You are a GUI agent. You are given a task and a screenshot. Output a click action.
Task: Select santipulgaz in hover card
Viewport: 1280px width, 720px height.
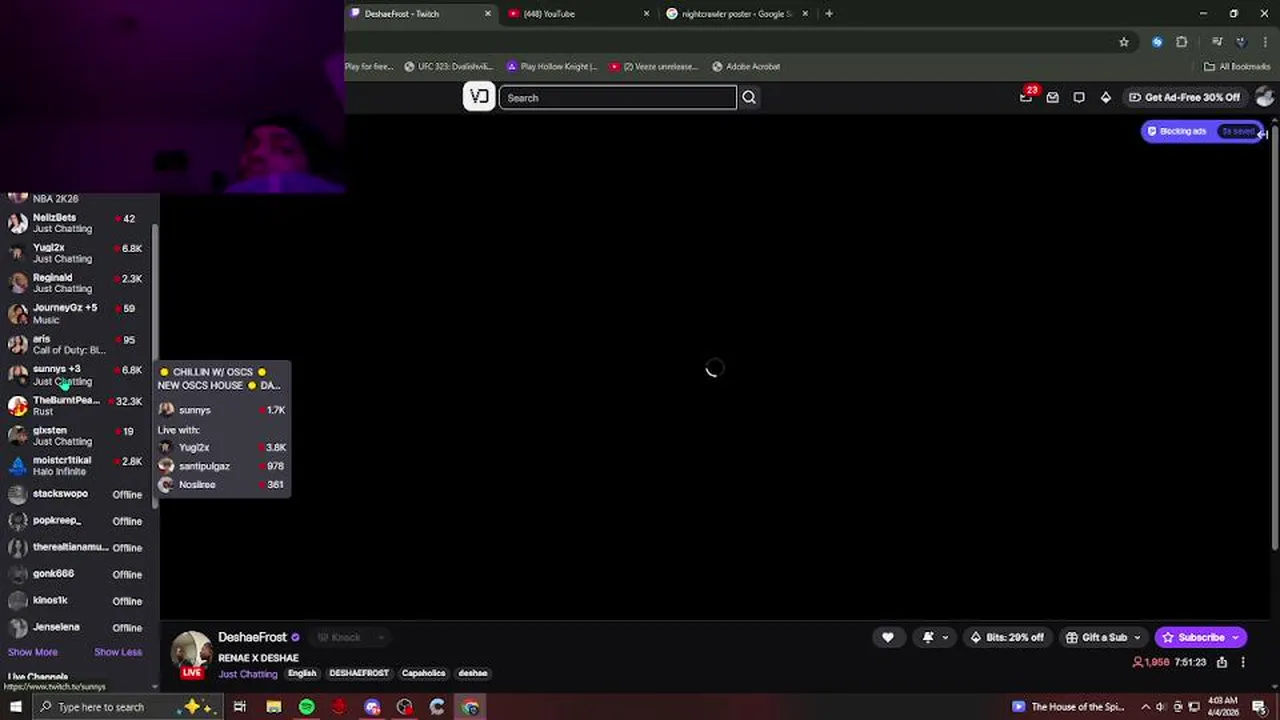click(222, 466)
